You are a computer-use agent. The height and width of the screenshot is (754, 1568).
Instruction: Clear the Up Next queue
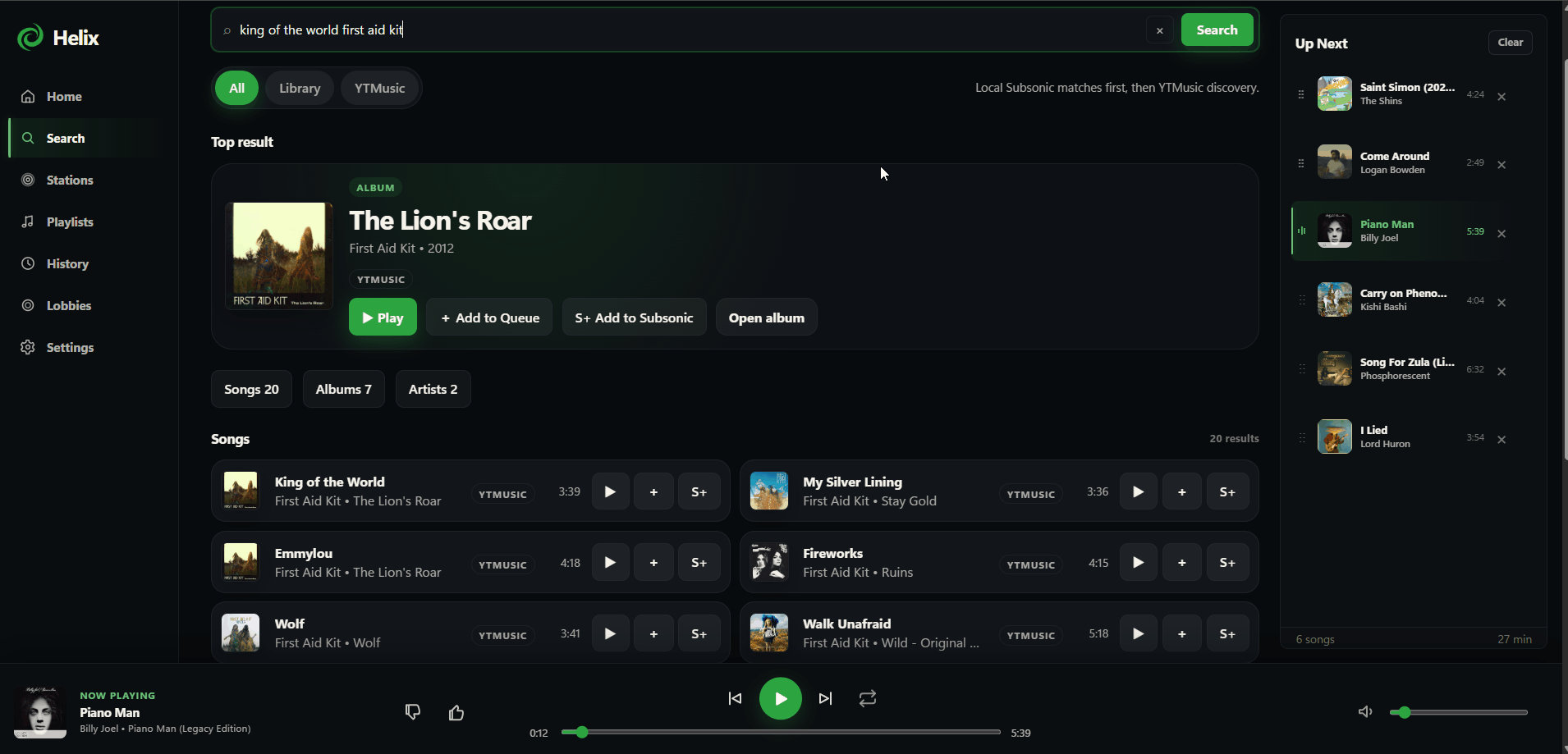1510,43
